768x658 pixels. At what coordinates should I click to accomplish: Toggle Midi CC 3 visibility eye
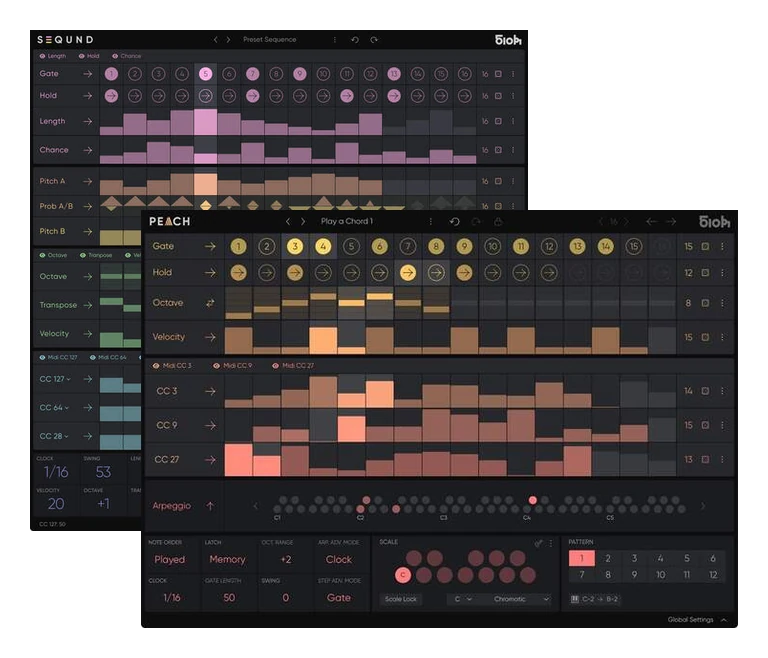[x=156, y=366]
